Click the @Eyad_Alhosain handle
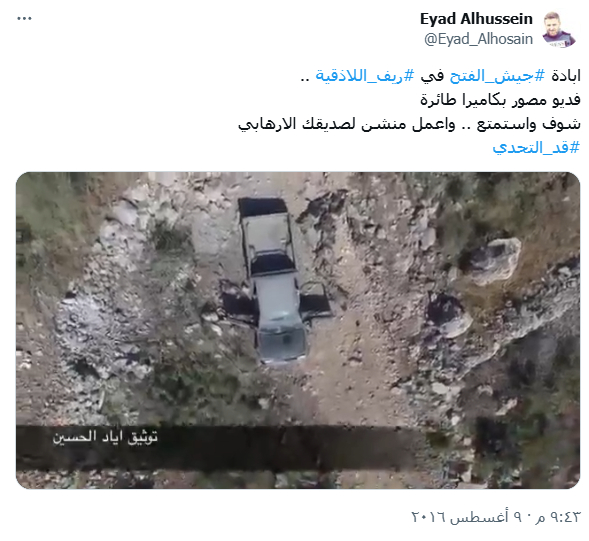 tap(478, 39)
